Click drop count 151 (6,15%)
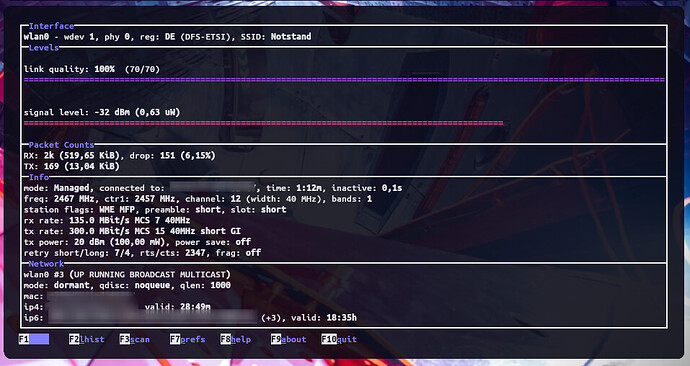Viewport: 690px width, 366px height. point(187,155)
